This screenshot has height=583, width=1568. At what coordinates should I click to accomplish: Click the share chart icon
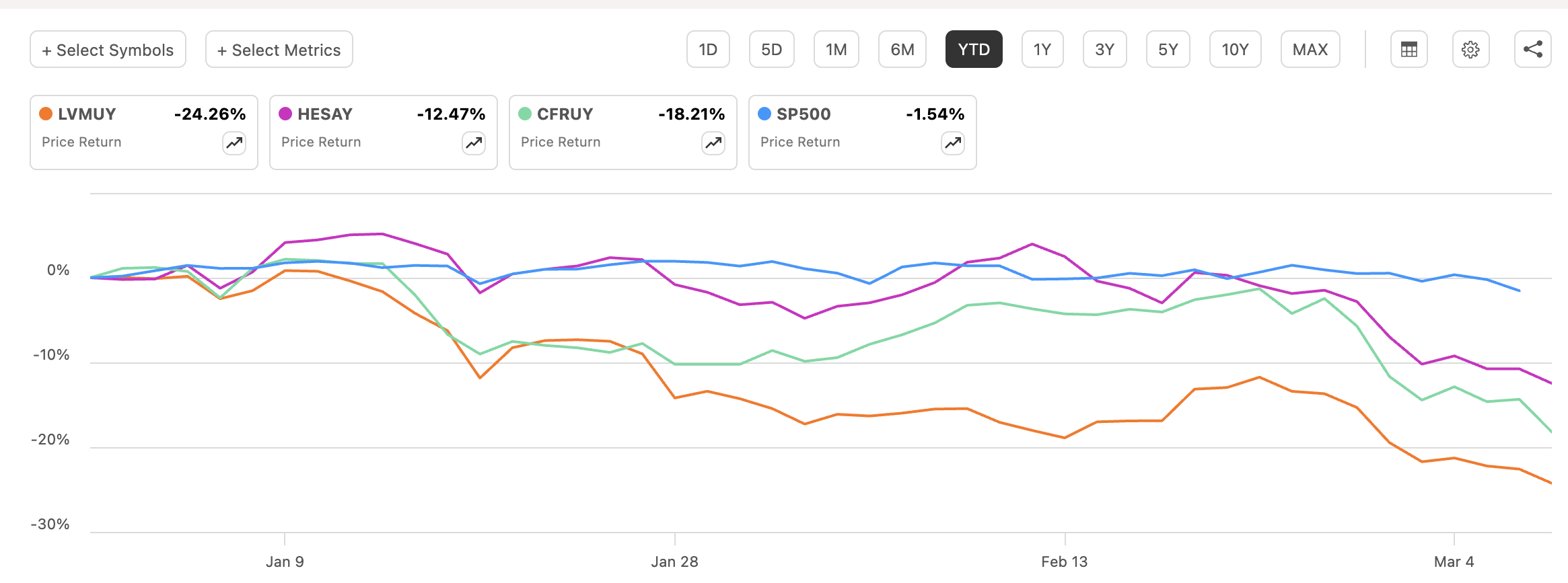[x=1532, y=49]
